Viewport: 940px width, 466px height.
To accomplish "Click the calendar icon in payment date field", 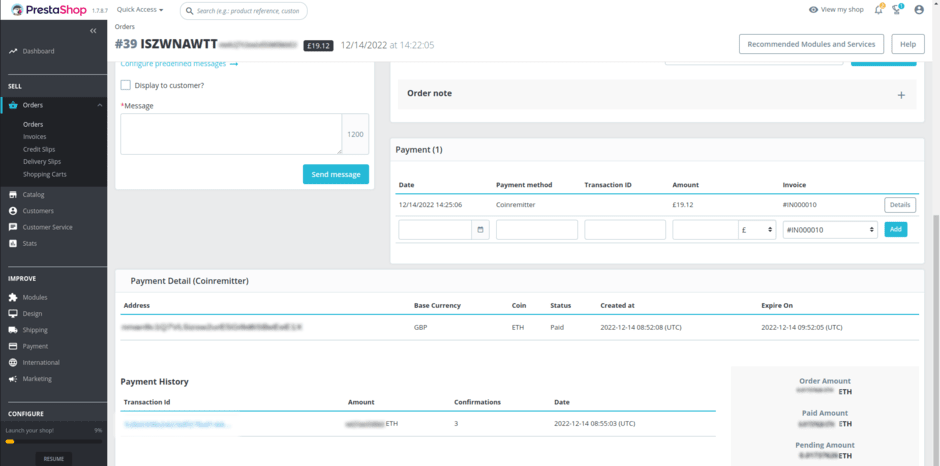I will coord(480,230).
